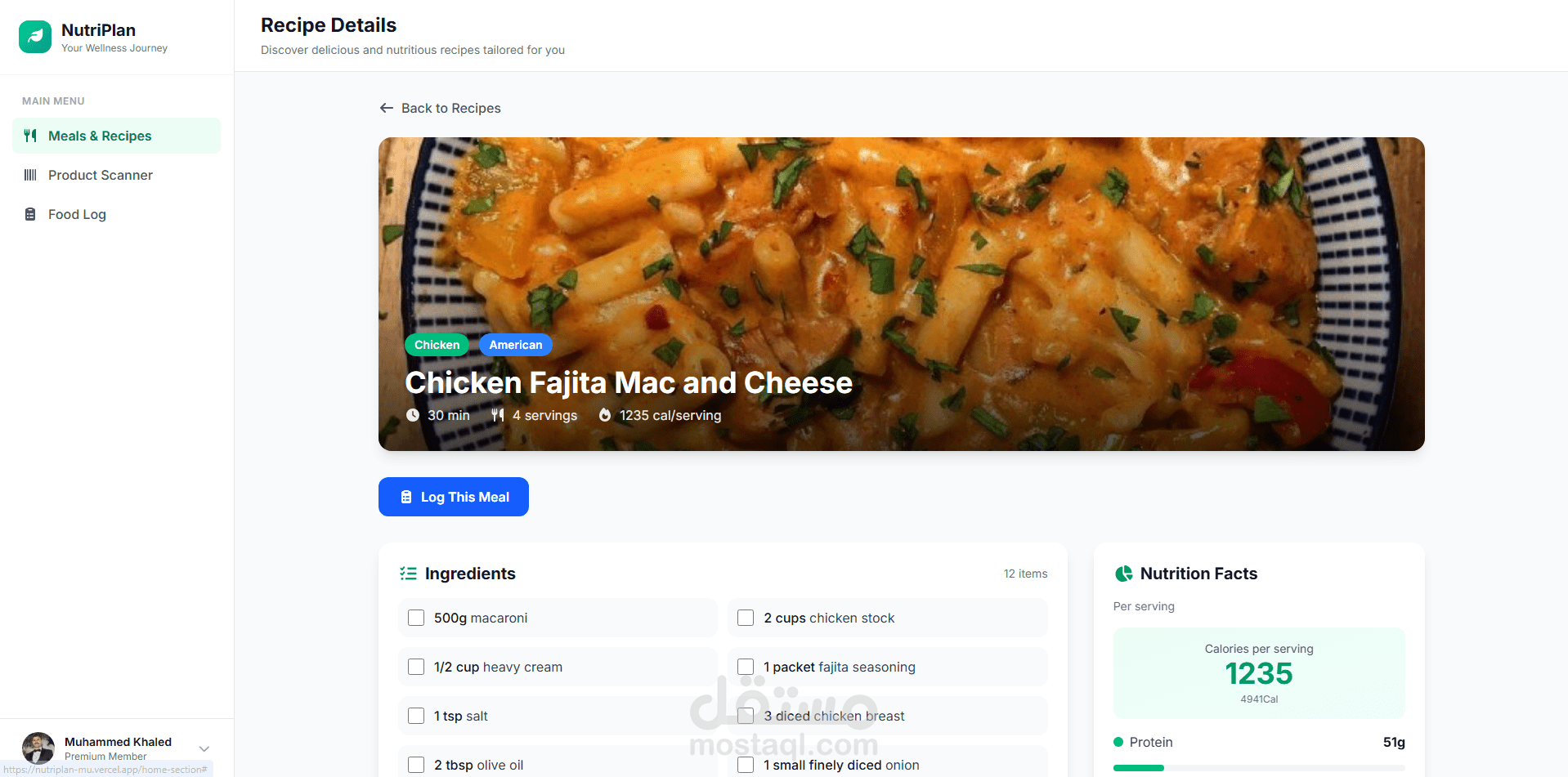Open the Product Scanner menu item
This screenshot has height=777, width=1568.
[116, 175]
